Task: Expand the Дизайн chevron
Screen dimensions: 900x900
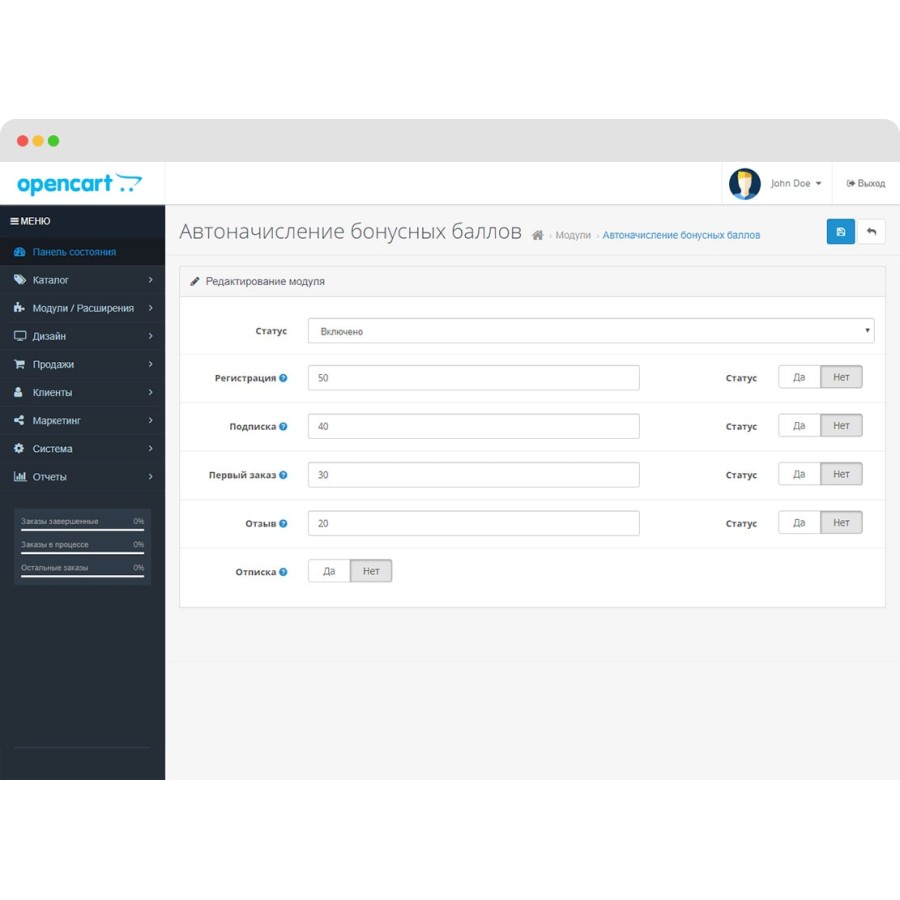Action: click(x=150, y=336)
